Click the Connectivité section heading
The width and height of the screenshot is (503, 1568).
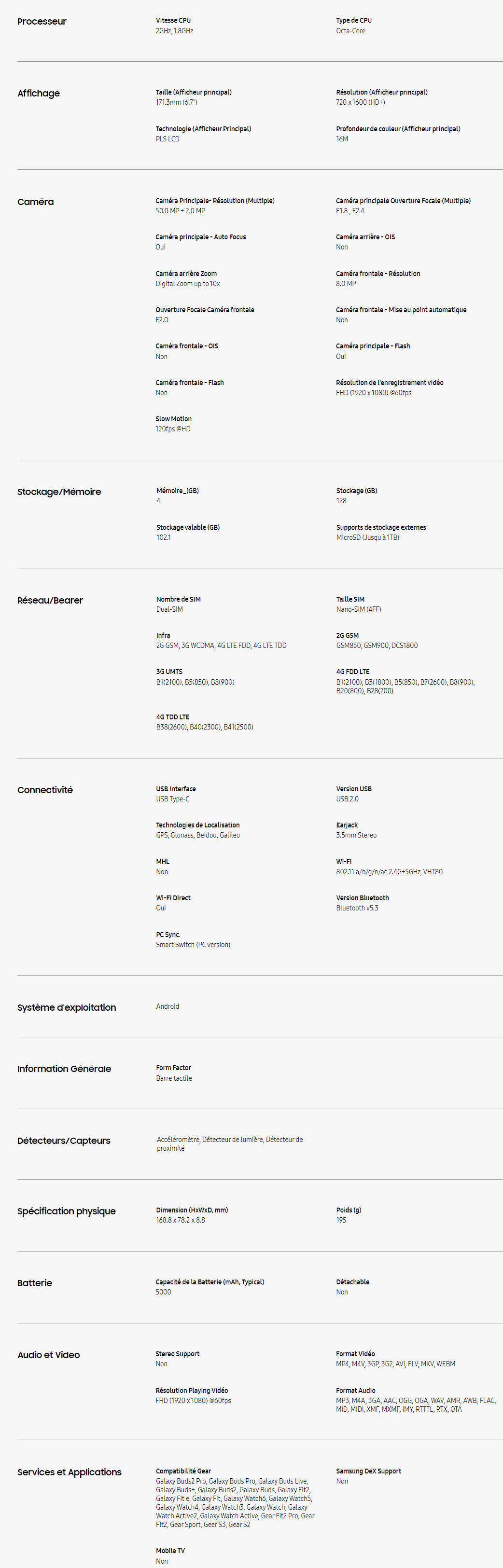click(45, 789)
